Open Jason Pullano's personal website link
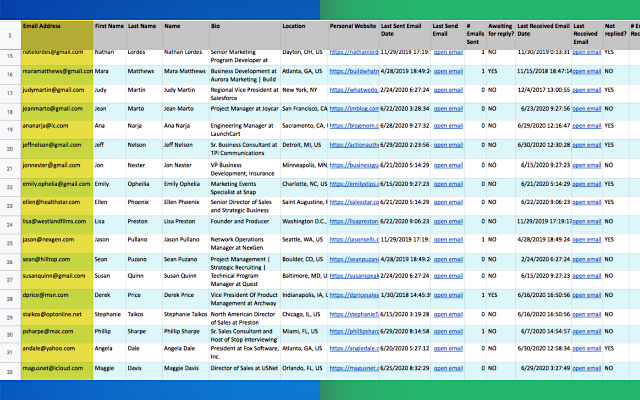 tap(353, 240)
